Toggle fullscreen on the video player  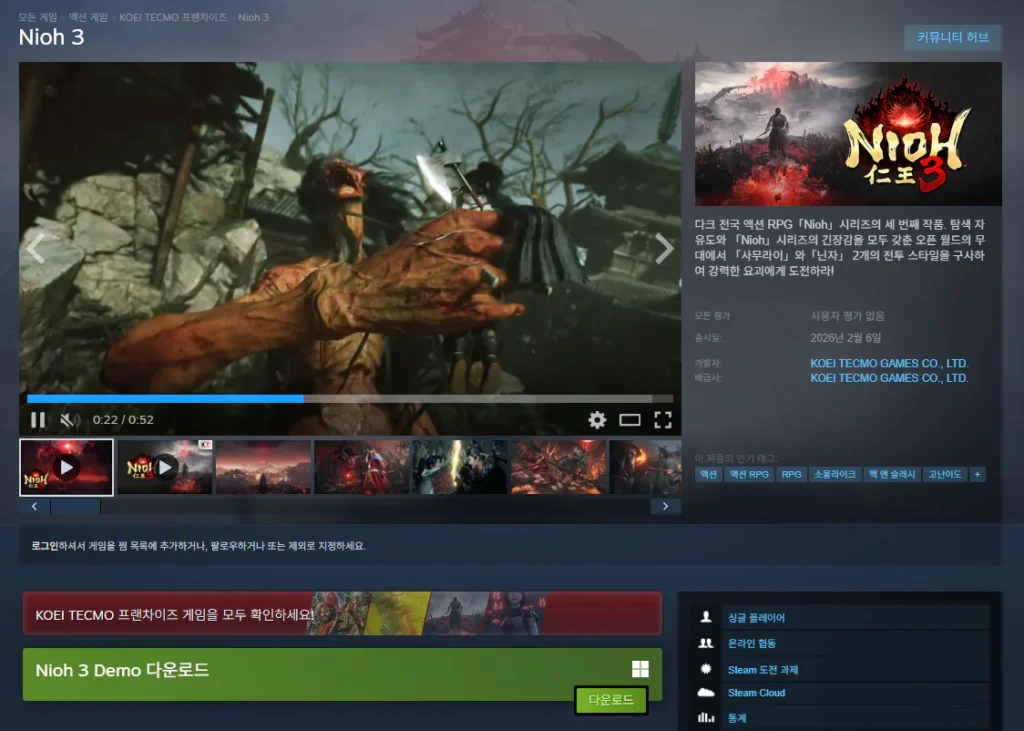click(663, 420)
